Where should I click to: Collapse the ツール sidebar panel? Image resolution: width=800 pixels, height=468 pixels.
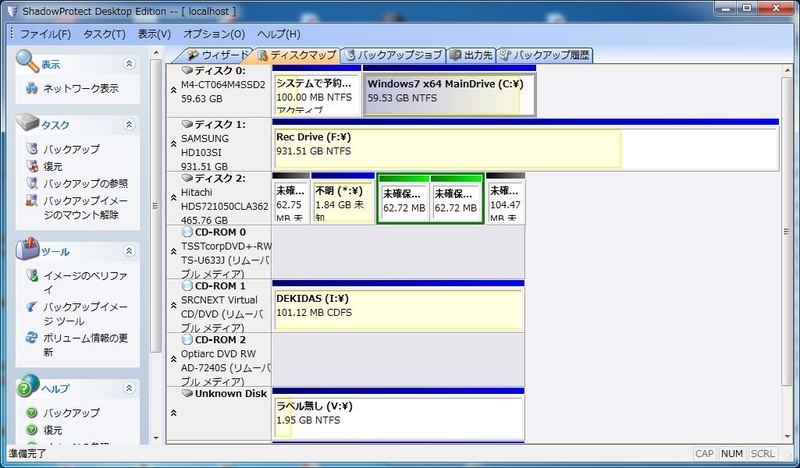point(129,251)
